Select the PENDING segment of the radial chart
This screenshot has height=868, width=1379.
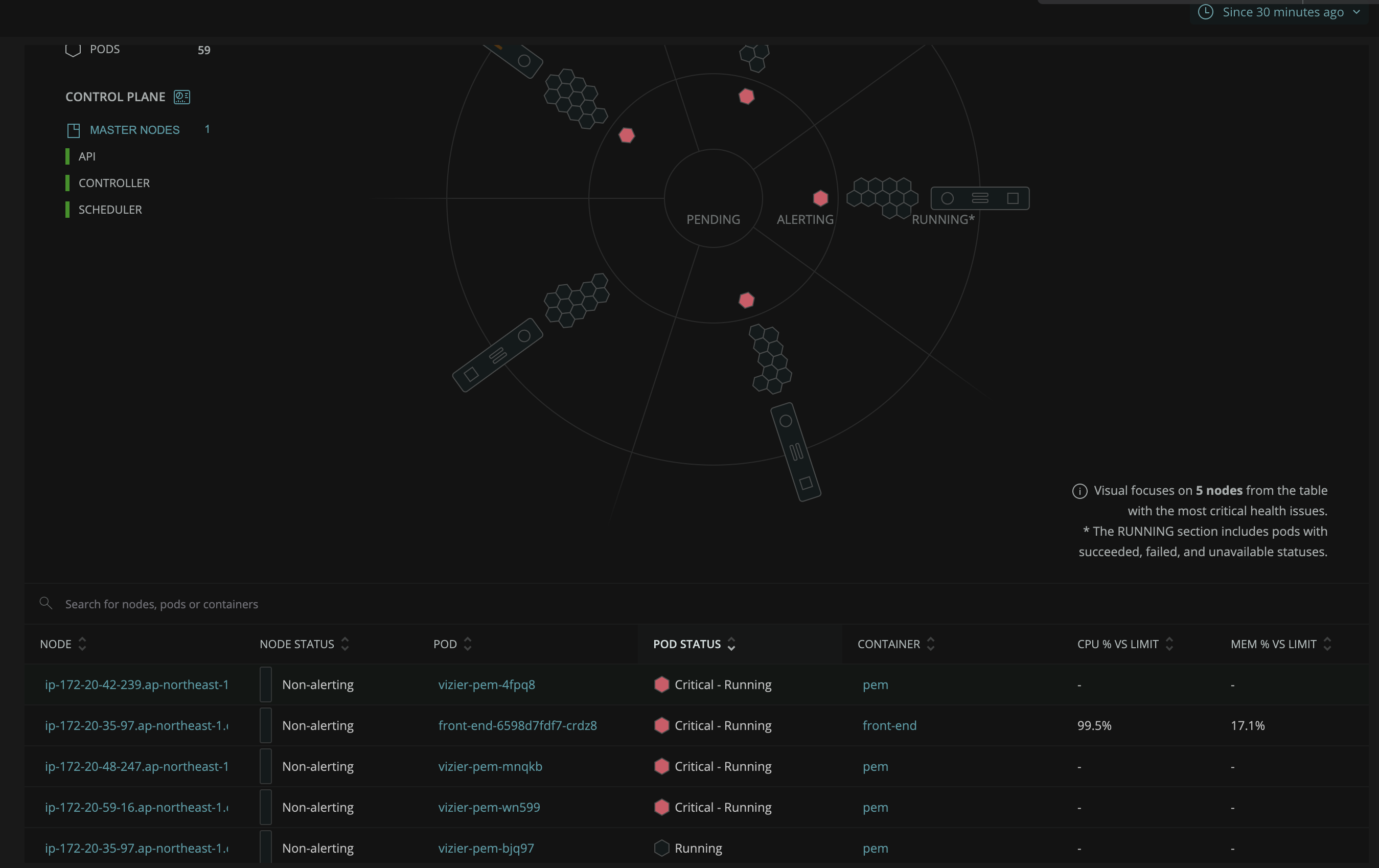coord(713,219)
